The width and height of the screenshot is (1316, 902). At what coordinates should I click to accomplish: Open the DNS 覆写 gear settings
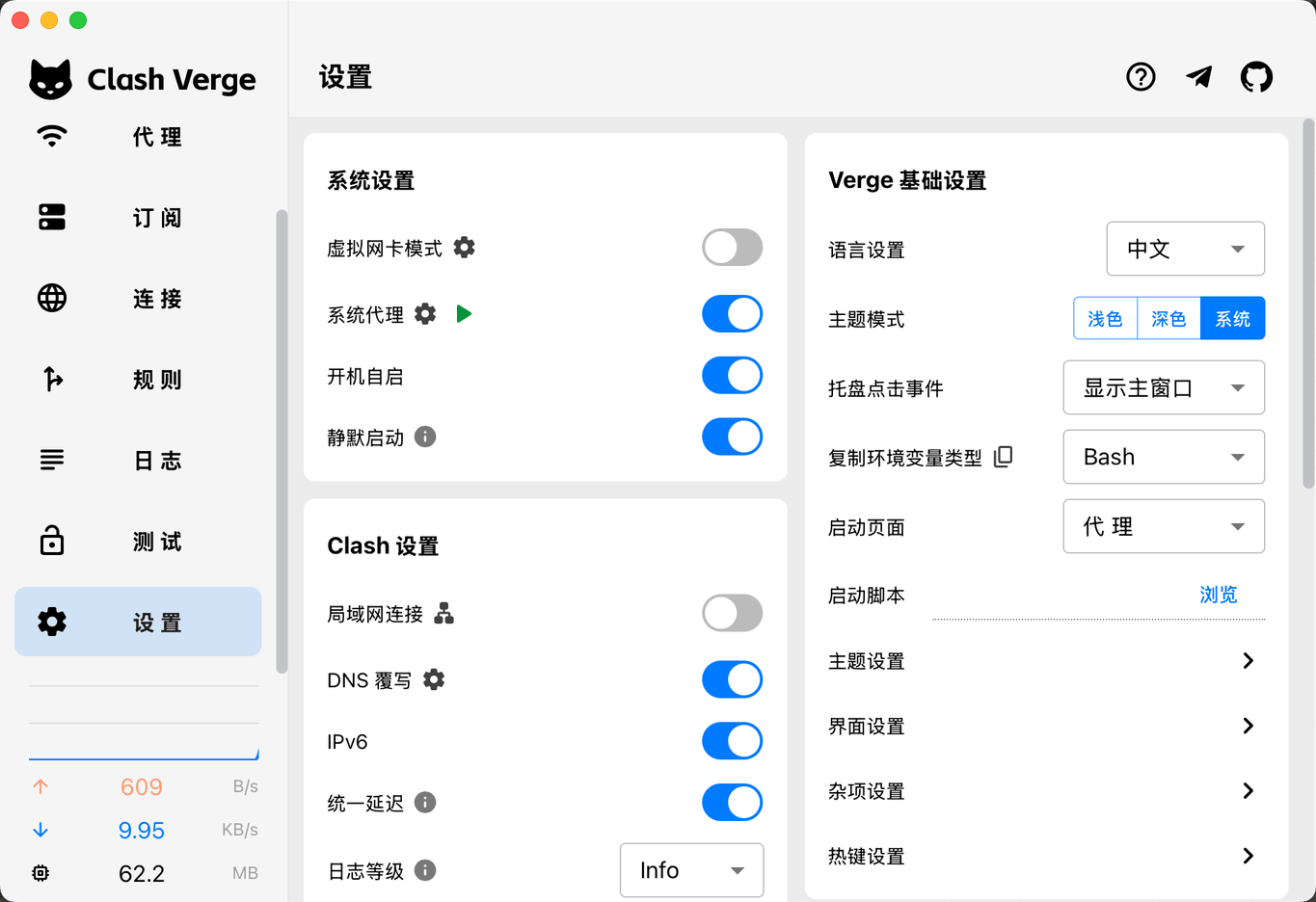pos(434,679)
